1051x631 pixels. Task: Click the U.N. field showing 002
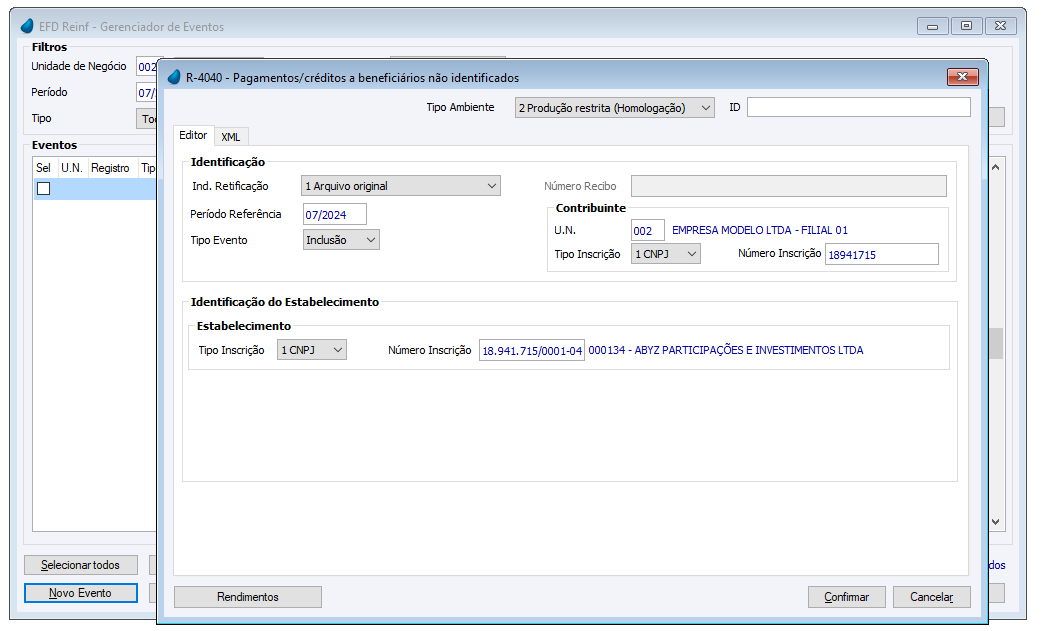[647, 231]
